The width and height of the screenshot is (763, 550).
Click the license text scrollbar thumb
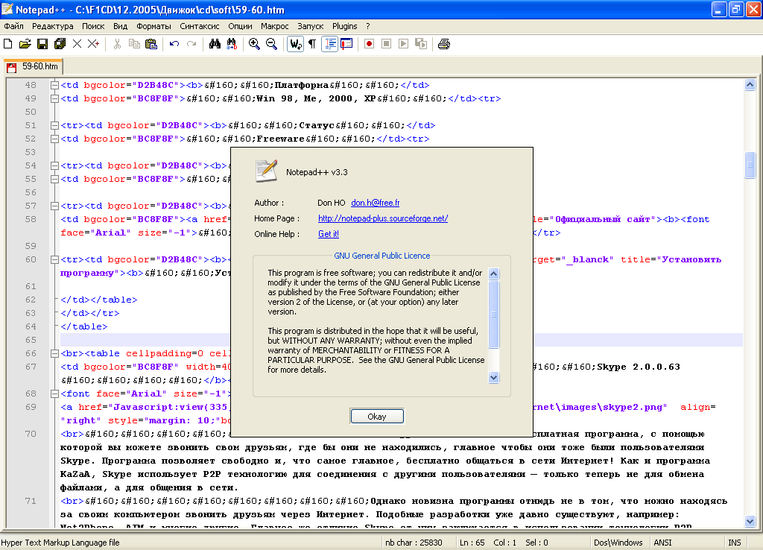493,314
